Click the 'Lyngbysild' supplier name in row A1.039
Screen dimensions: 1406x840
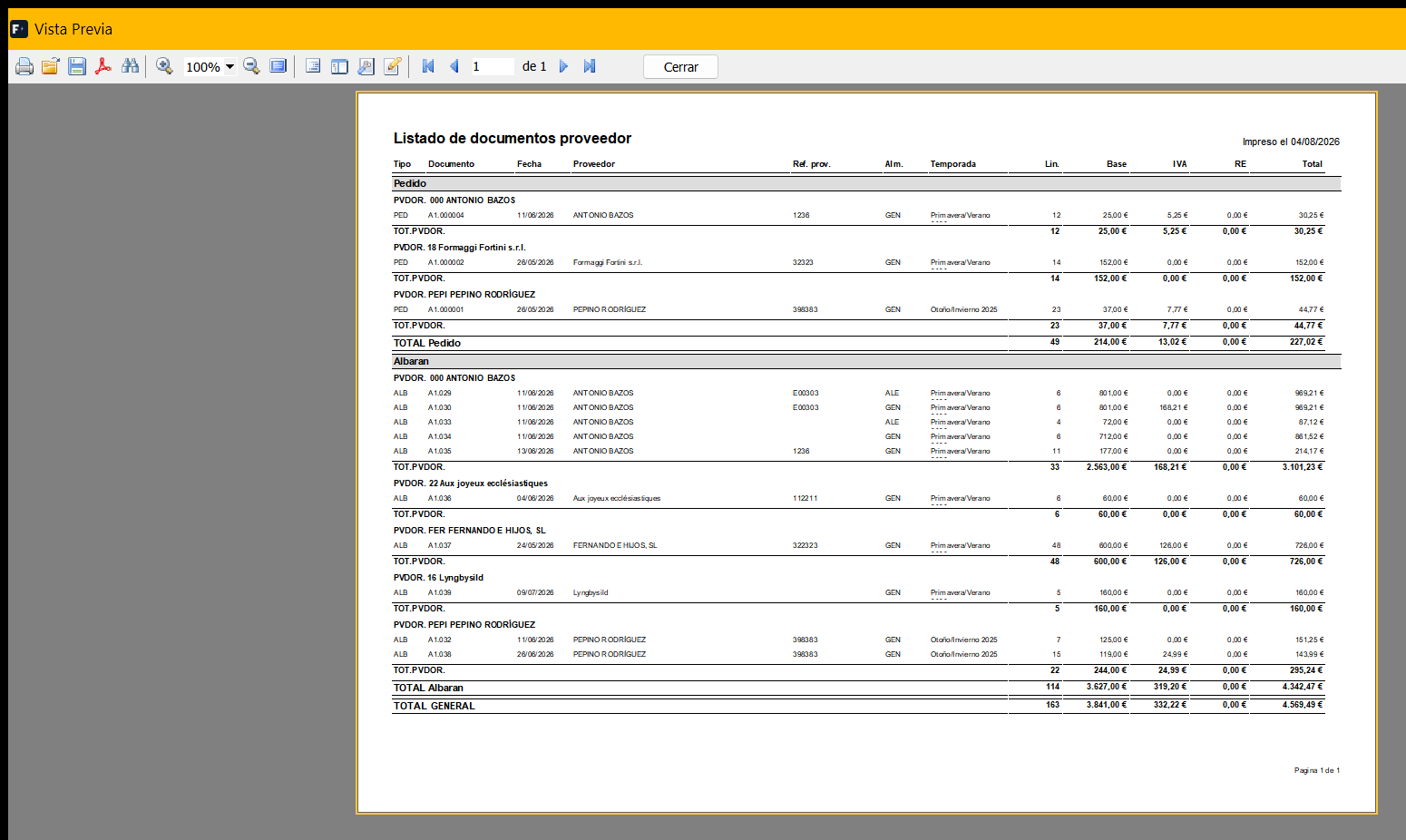(591, 592)
